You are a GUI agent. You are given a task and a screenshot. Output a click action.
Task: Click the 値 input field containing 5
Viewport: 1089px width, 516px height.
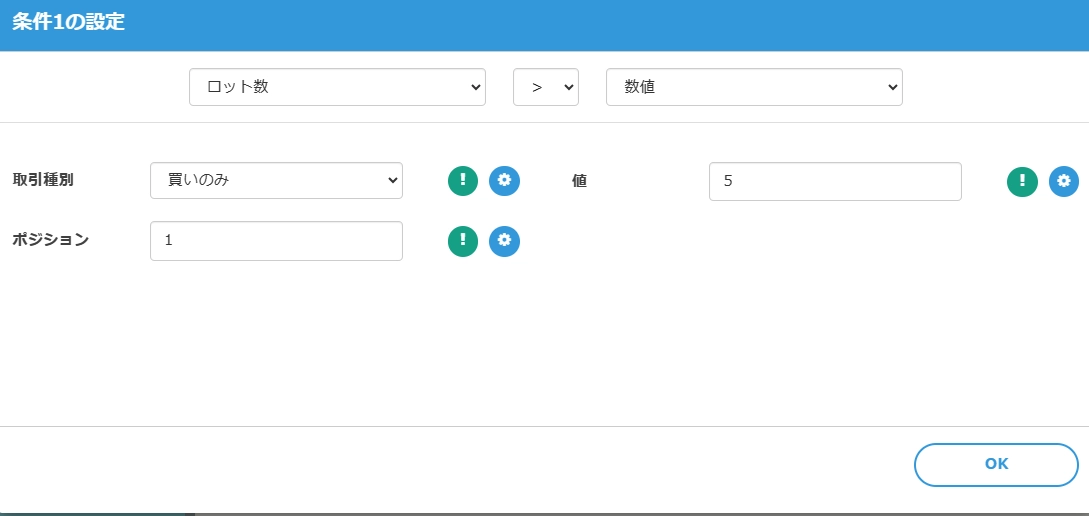coord(835,182)
